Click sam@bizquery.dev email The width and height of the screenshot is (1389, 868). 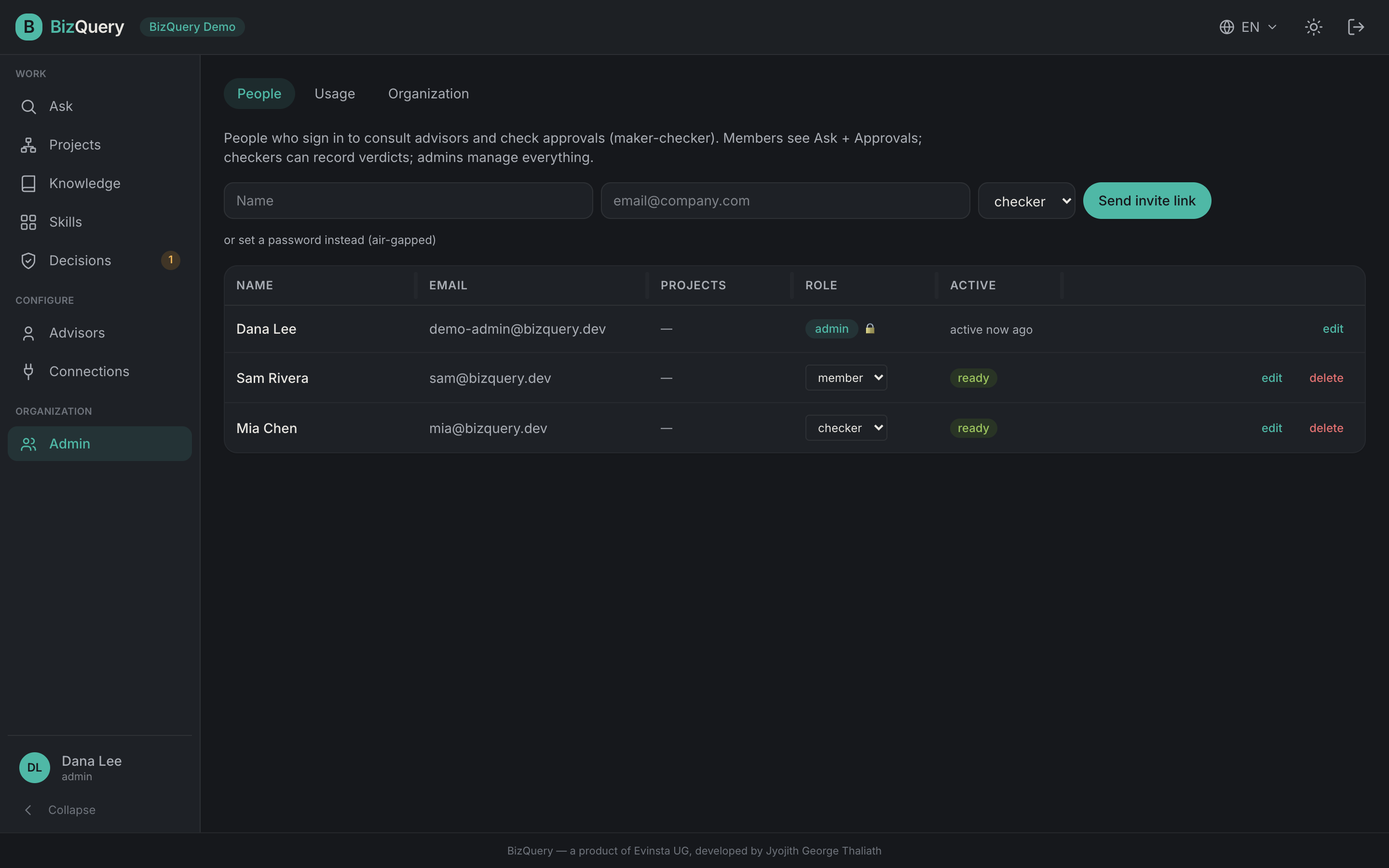[490, 379]
